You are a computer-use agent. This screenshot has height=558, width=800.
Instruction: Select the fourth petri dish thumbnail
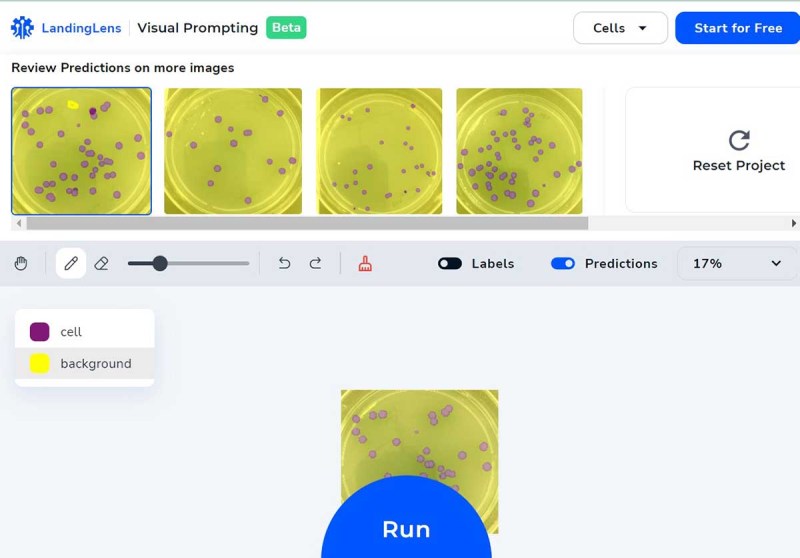coord(519,151)
